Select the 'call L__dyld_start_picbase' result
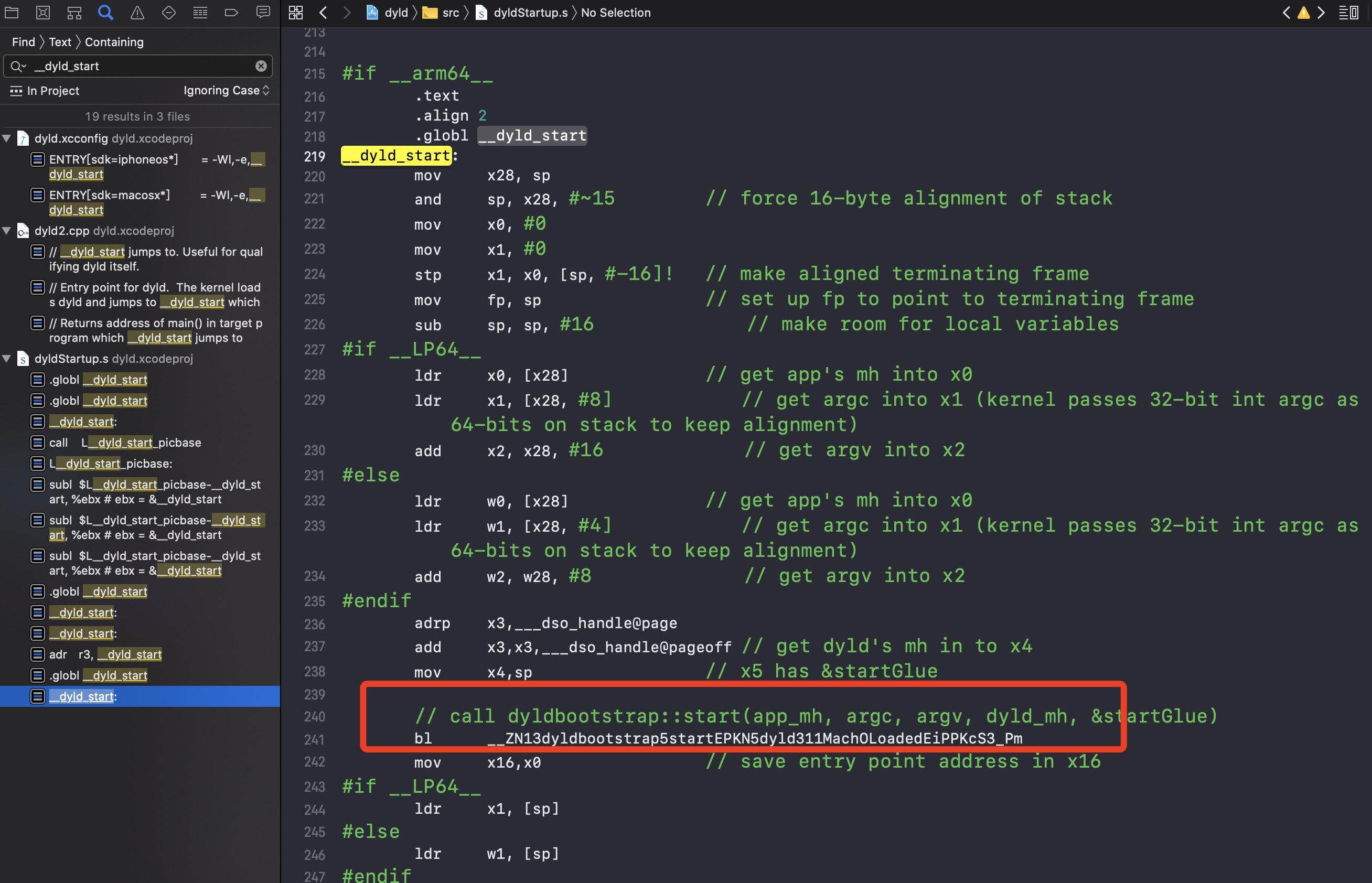 [x=140, y=443]
